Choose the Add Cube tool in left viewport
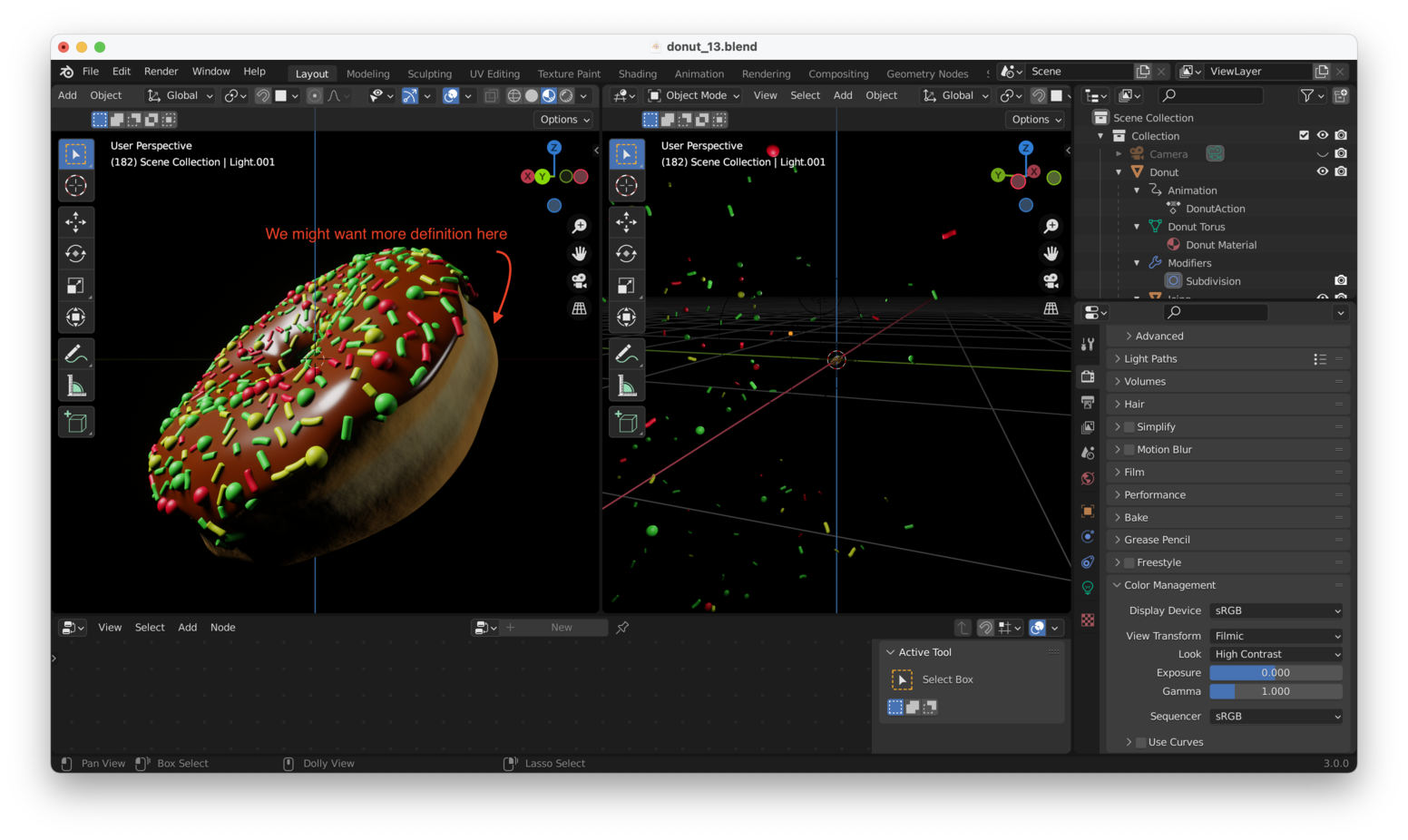This screenshot has height=840, width=1408. (76, 422)
